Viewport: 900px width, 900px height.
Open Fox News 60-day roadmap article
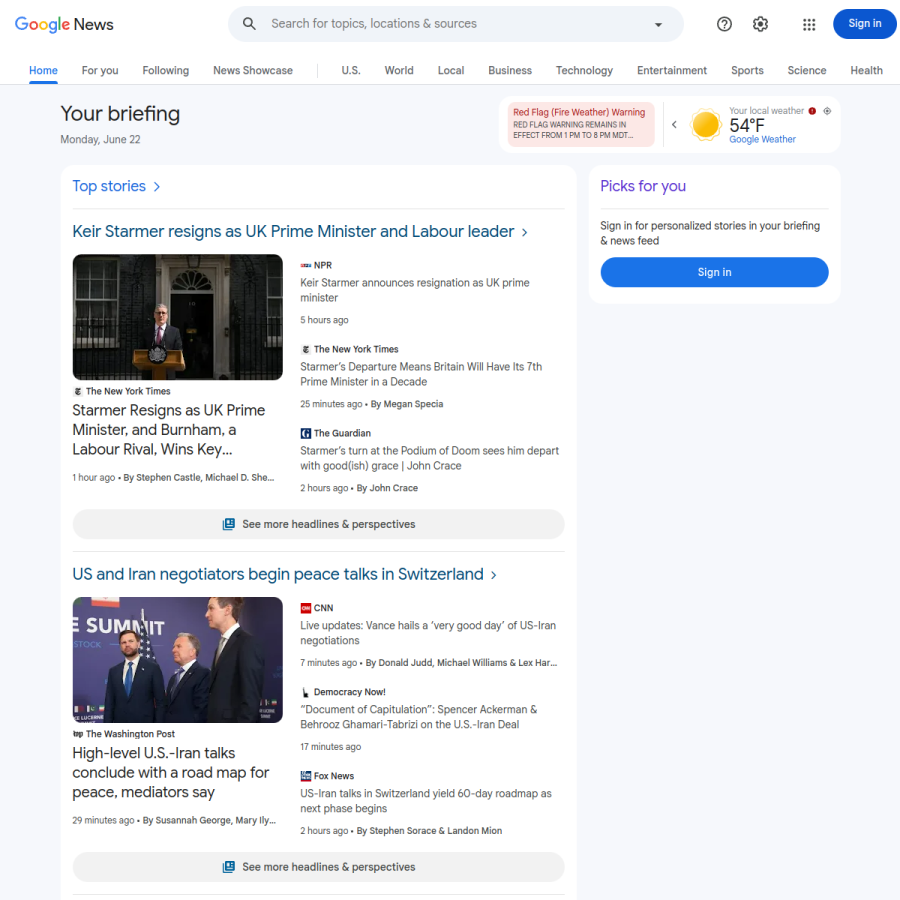click(x=426, y=801)
